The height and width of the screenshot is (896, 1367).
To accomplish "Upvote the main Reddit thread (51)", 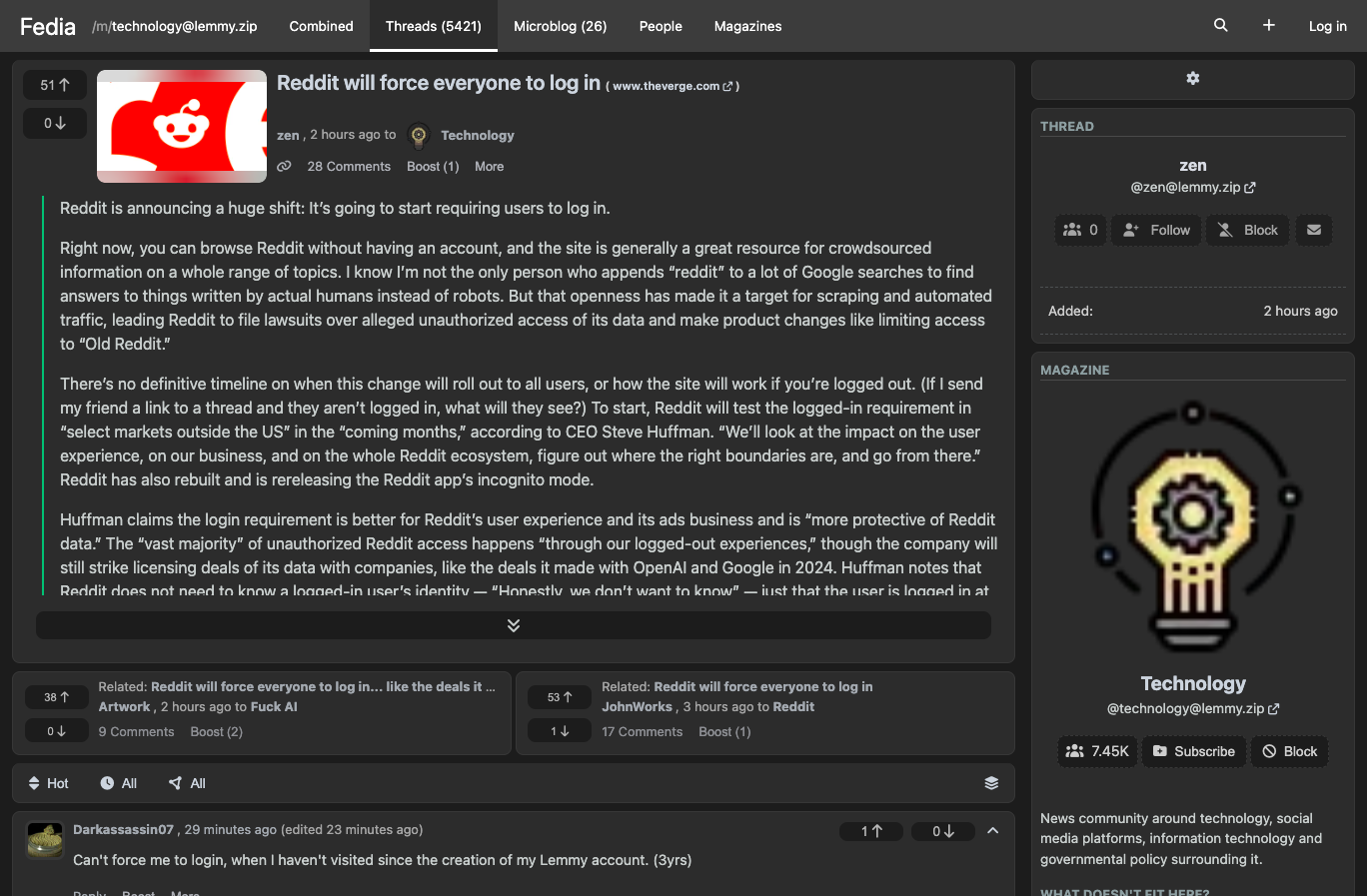I will pyautogui.click(x=55, y=85).
